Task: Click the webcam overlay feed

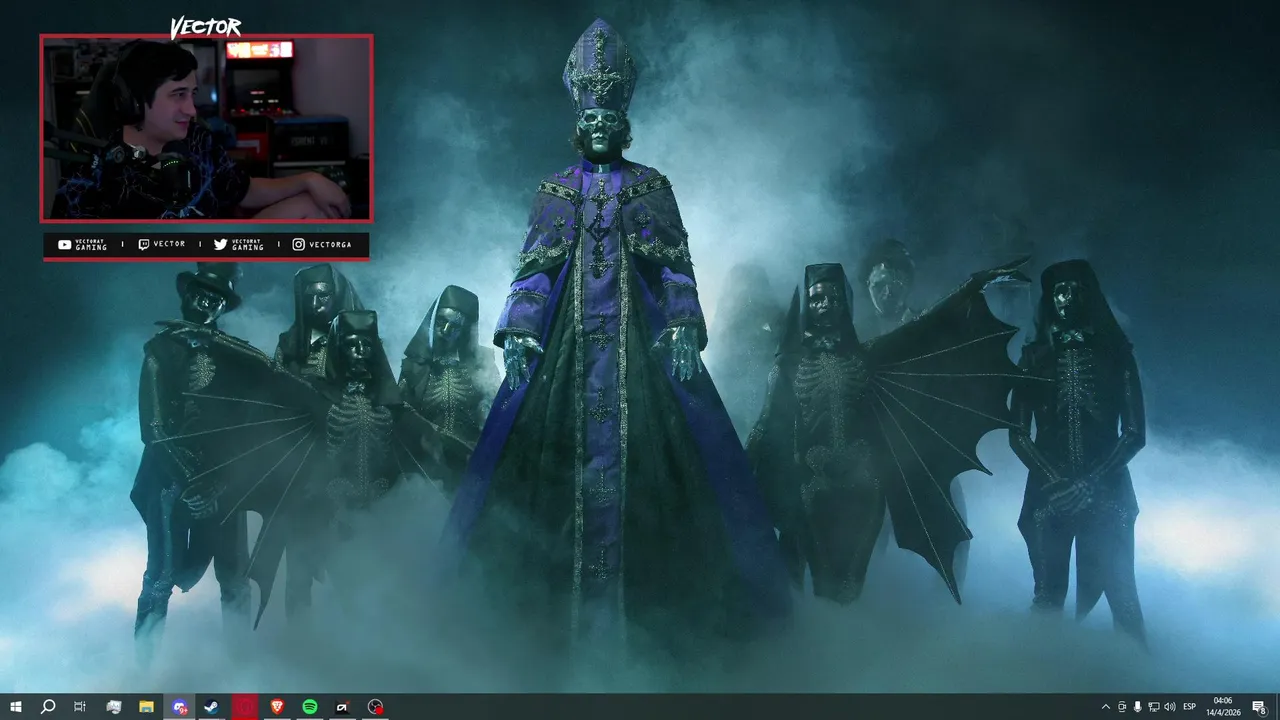Action: point(206,128)
